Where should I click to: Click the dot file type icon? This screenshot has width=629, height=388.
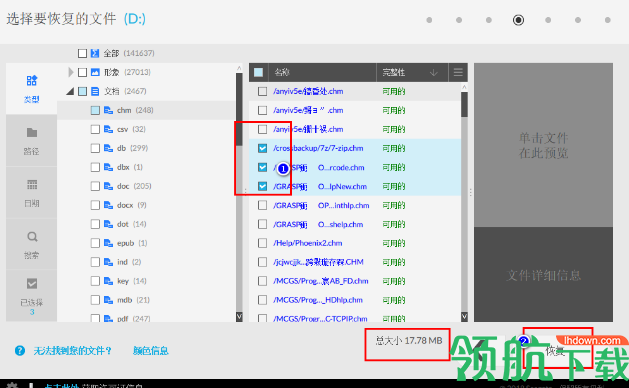(108, 224)
